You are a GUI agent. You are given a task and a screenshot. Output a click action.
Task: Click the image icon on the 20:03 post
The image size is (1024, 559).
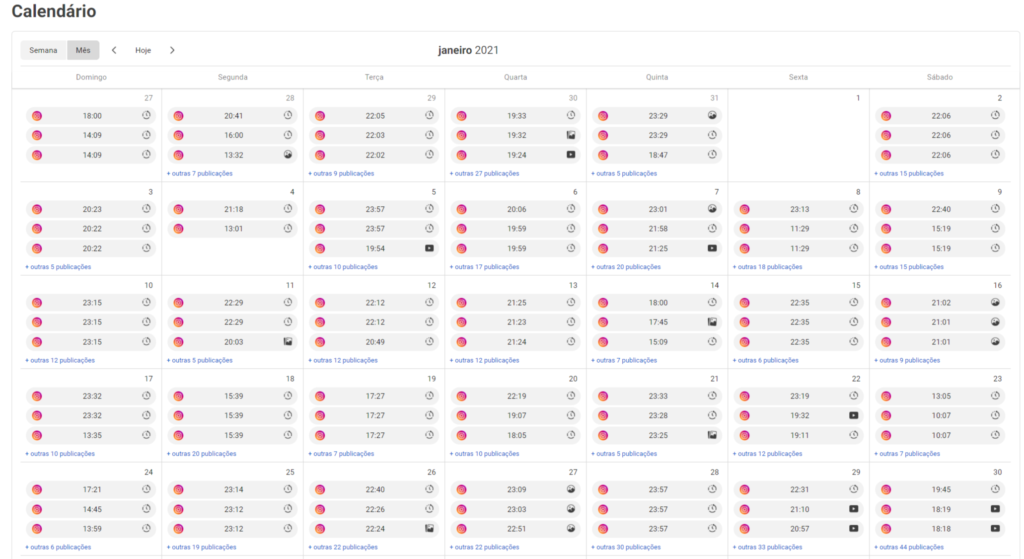288,342
